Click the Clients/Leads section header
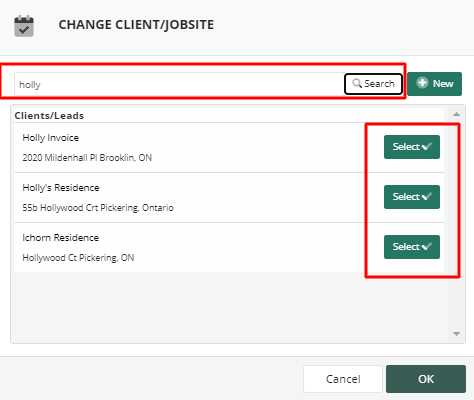Image resolution: width=474 pixels, height=400 pixels. [49, 116]
